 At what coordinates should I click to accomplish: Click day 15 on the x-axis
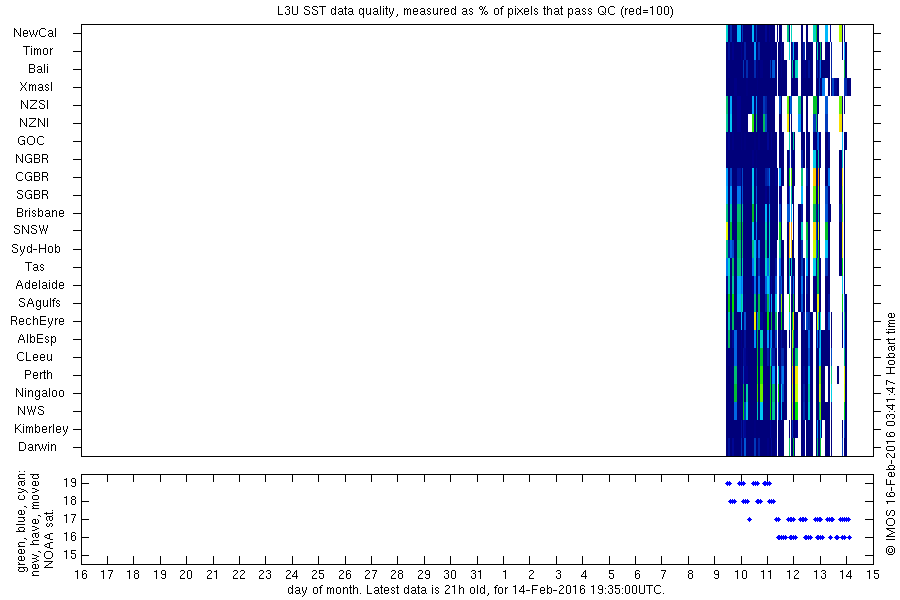point(872,575)
